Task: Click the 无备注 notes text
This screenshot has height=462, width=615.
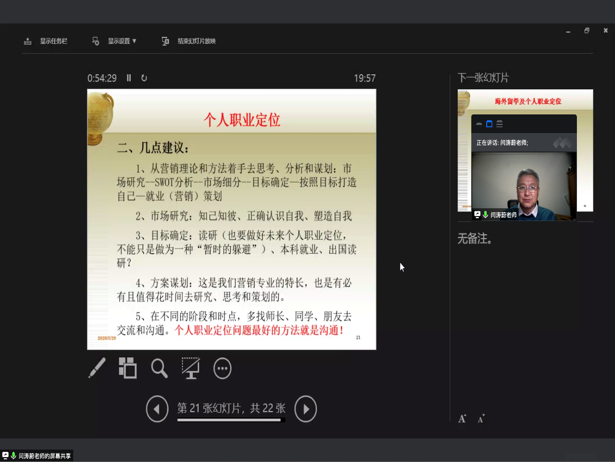Action: click(x=475, y=238)
